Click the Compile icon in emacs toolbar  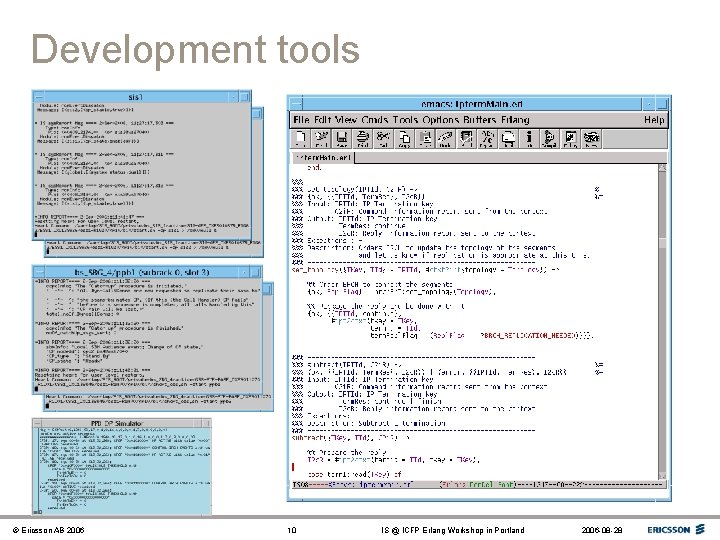(549, 138)
